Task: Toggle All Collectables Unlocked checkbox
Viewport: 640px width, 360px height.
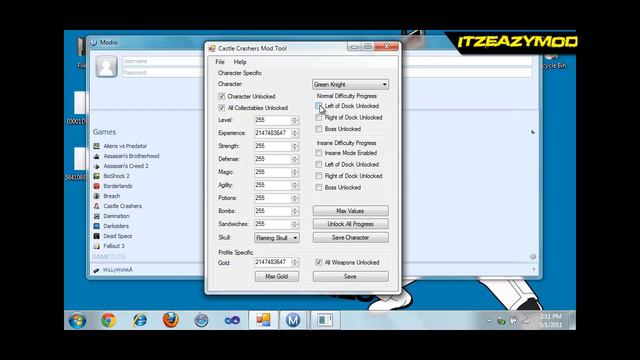Action: tap(222, 108)
